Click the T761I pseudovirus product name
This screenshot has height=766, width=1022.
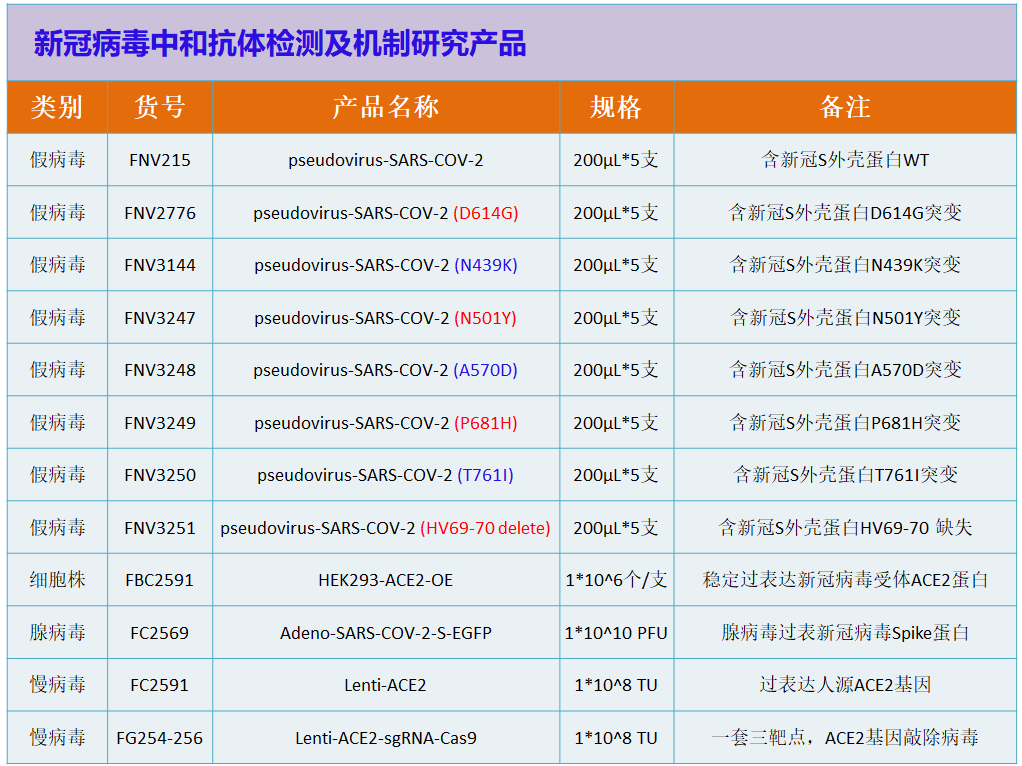(386, 475)
